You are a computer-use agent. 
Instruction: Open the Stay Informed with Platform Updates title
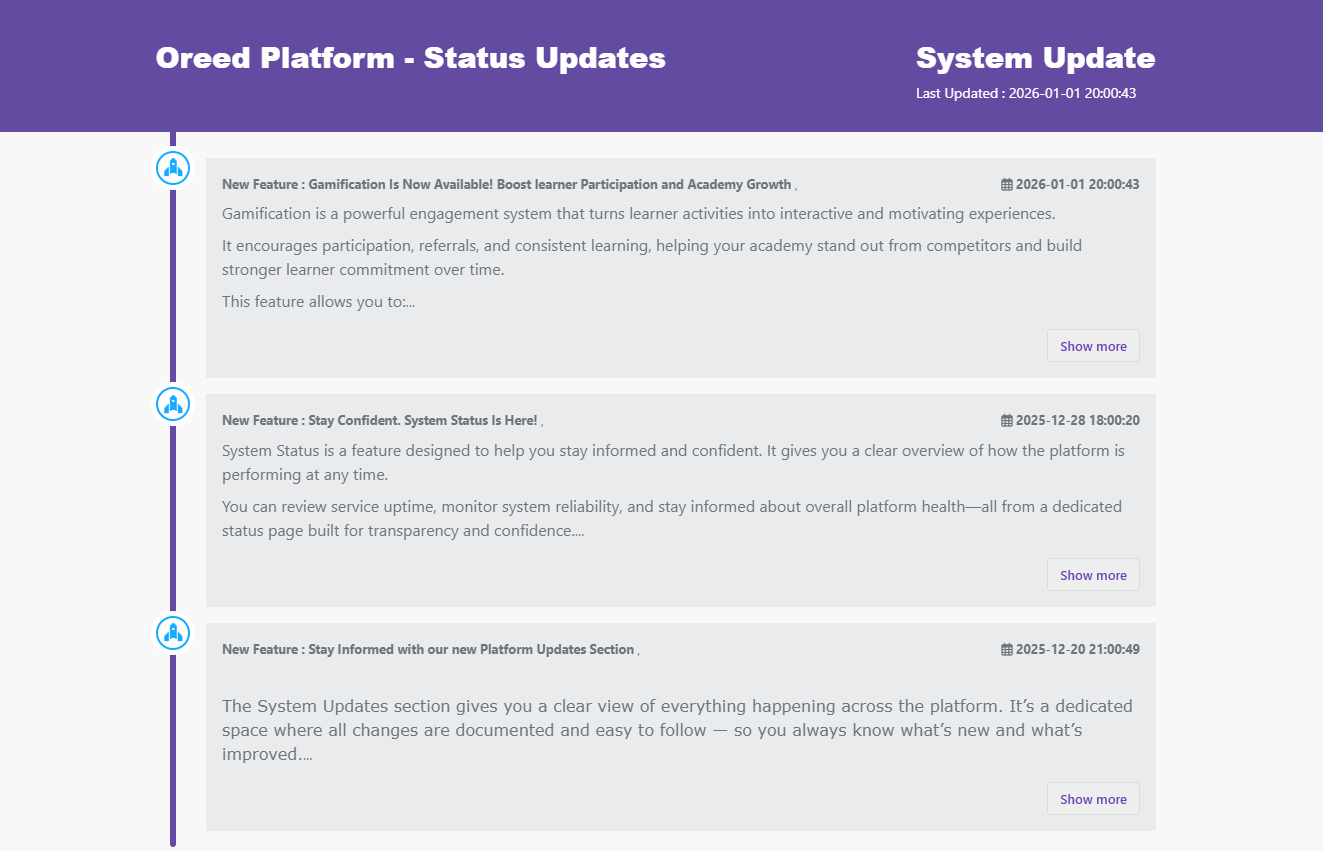(428, 650)
